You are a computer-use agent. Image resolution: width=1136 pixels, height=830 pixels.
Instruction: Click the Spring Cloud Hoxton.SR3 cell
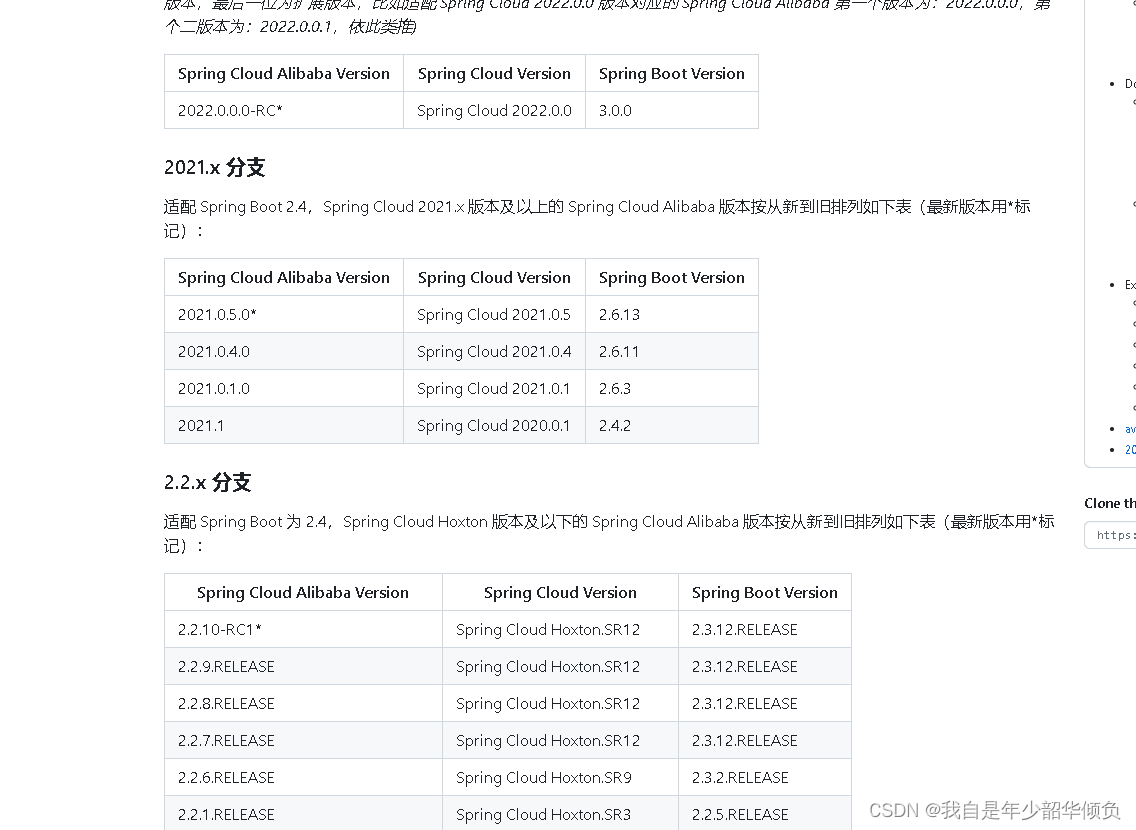pyautogui.click(x=560, y=814)
